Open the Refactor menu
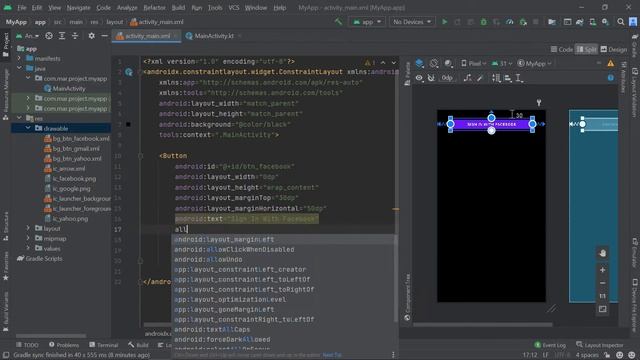 154,7
